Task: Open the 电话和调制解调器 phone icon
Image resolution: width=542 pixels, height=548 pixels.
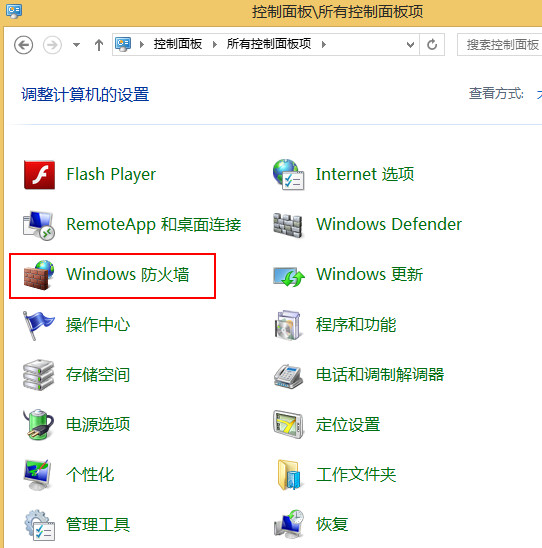Action: point(288,376)
